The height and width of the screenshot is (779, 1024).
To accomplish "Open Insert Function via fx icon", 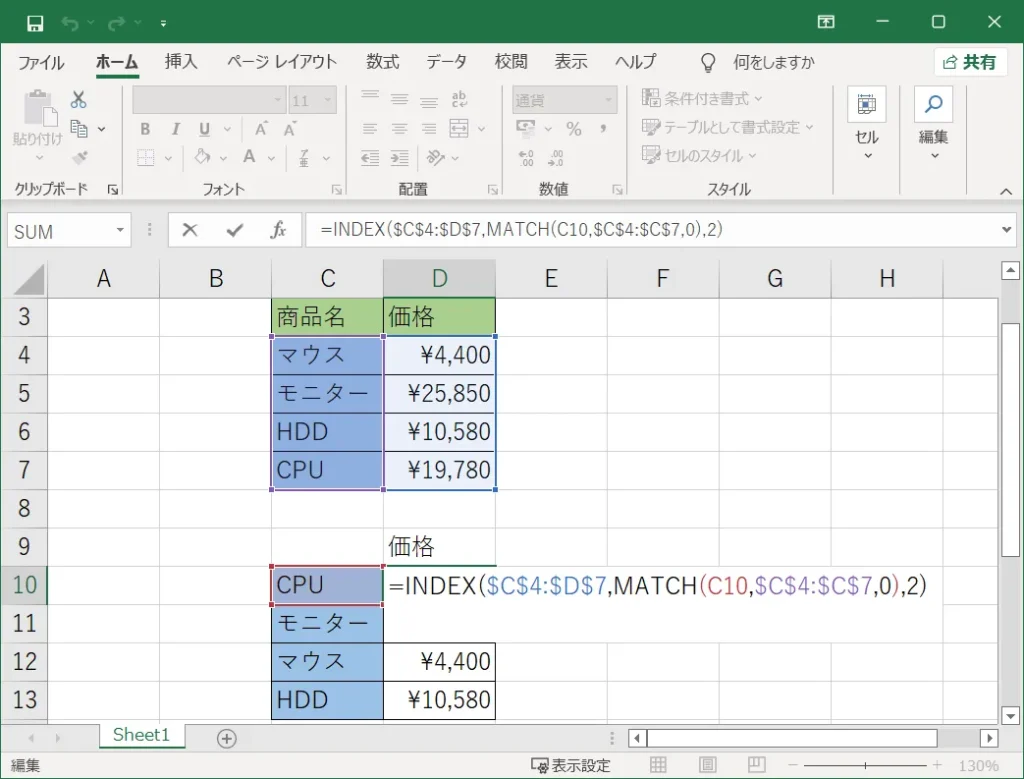I will (278, 230).
